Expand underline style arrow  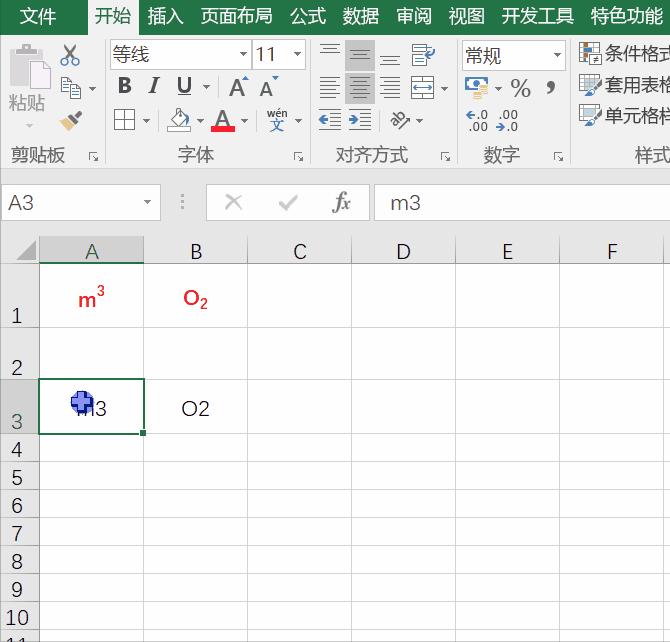tap(206, 87)
